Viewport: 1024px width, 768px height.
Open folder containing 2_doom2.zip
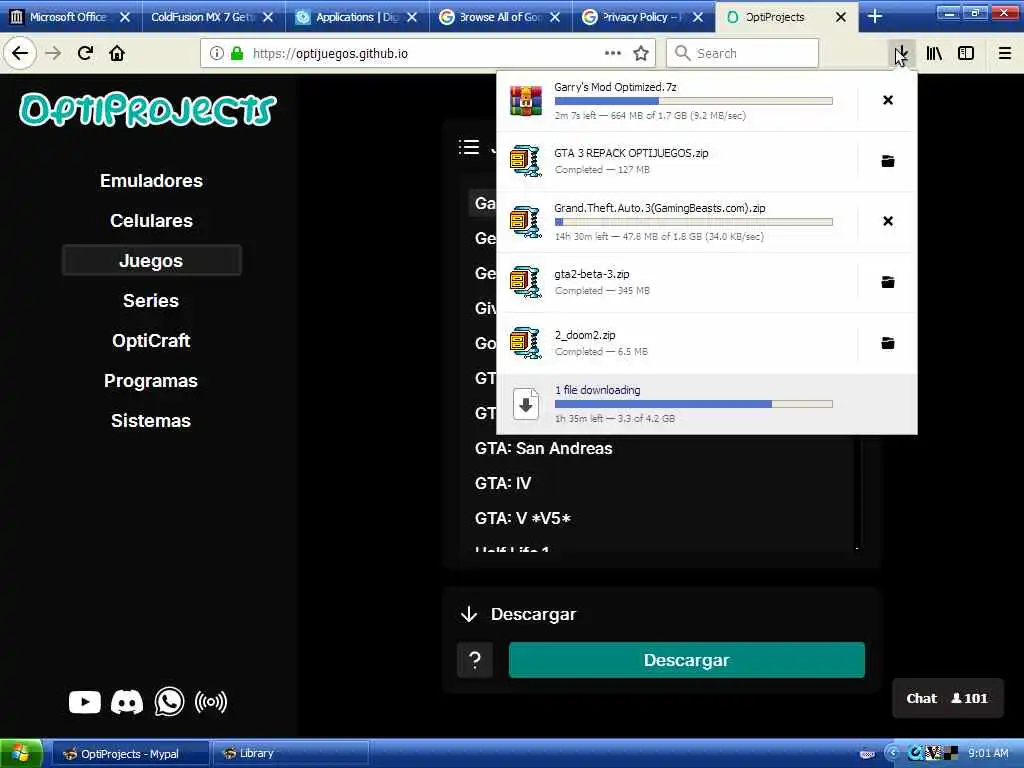point(888,343)
